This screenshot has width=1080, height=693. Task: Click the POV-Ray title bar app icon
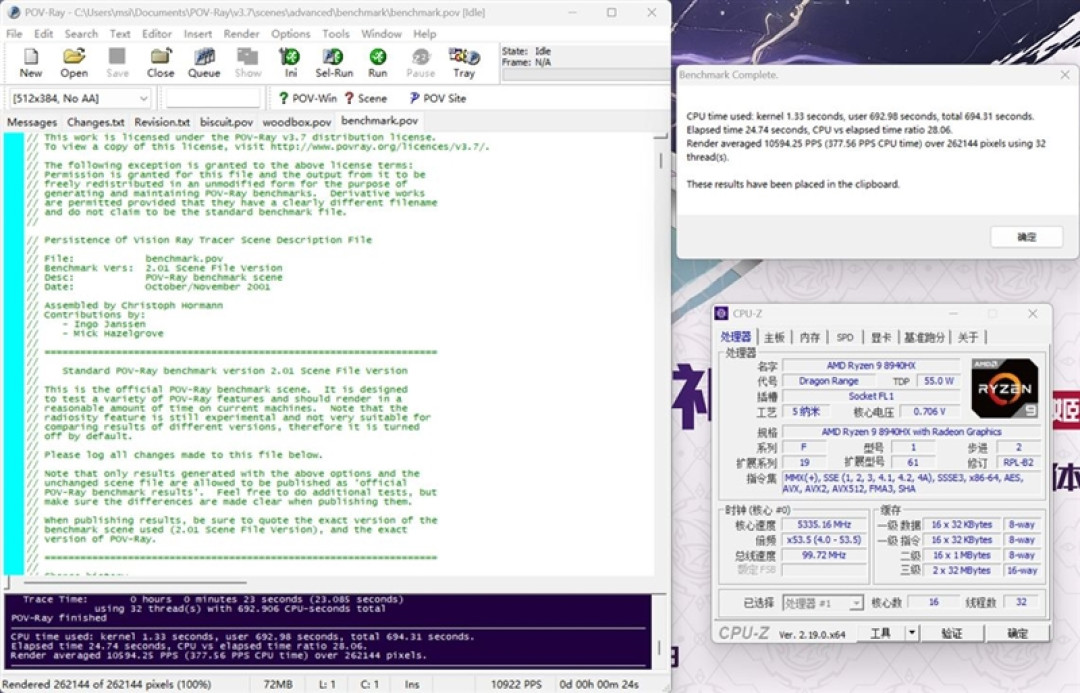pos(13,12)
